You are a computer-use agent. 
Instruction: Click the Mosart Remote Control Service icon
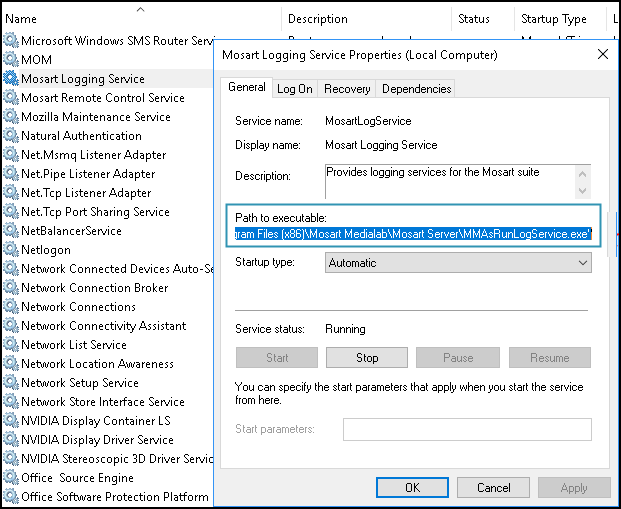11,98
